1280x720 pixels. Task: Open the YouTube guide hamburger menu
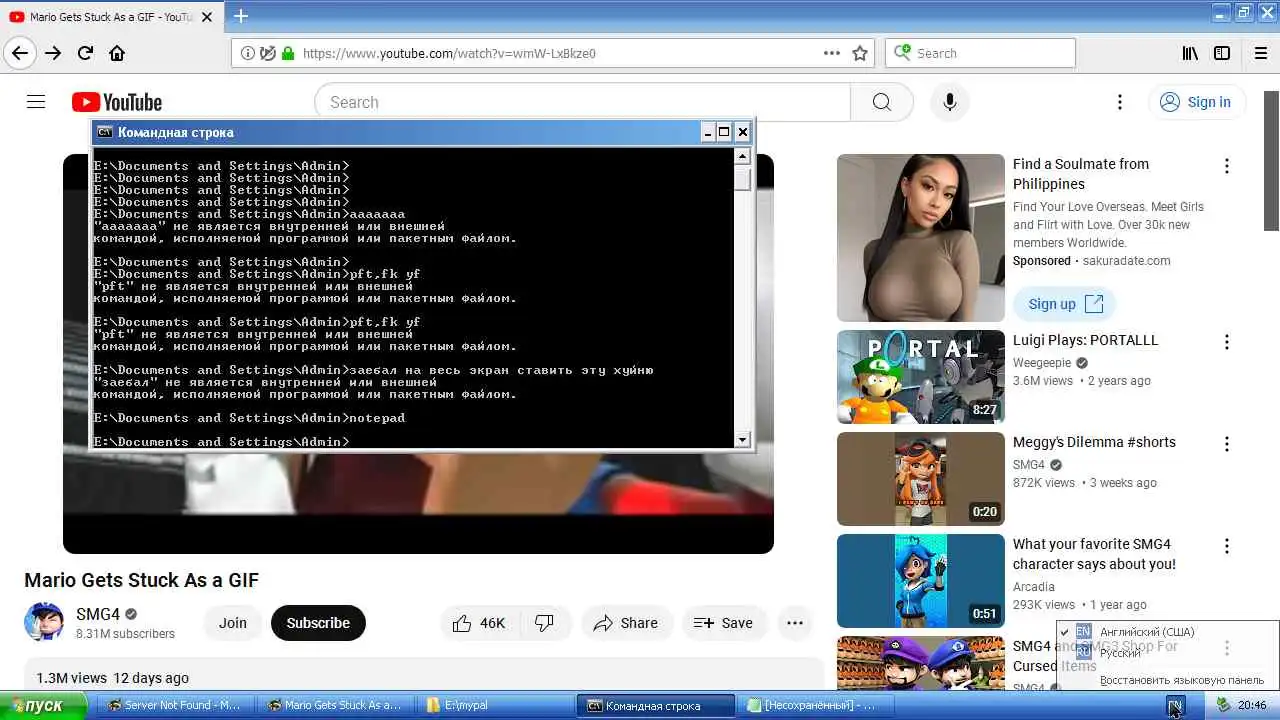coord(36,102)
